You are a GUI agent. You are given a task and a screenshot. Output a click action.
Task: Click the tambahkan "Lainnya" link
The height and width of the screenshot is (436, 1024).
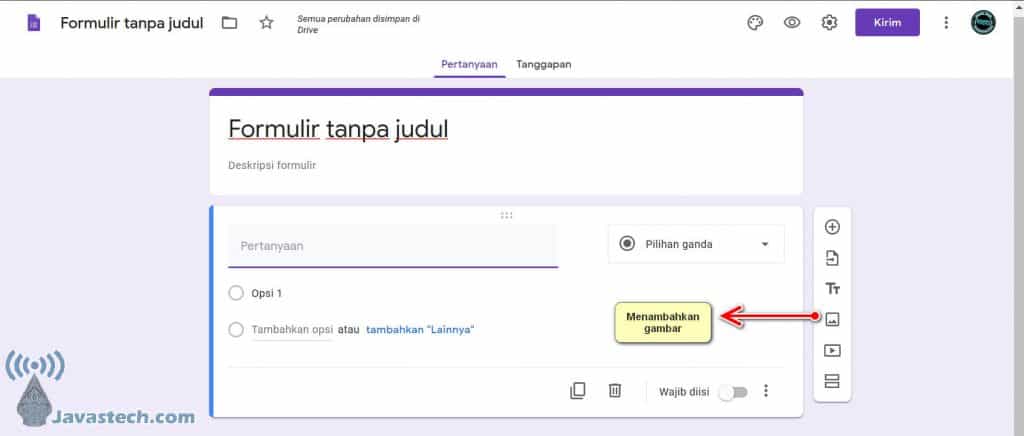(420, 330)
